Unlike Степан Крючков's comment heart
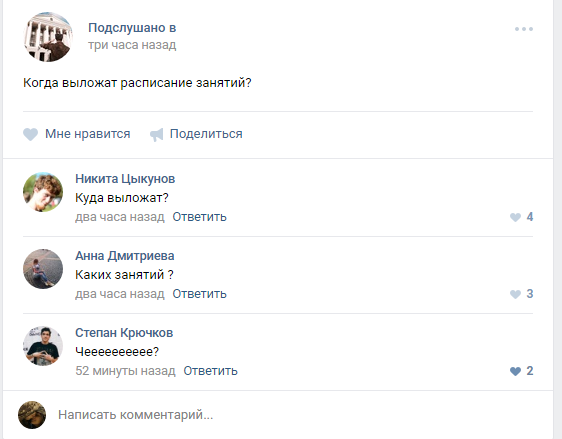Viewport: 562px width, 439px height. [x=515, y=371]
